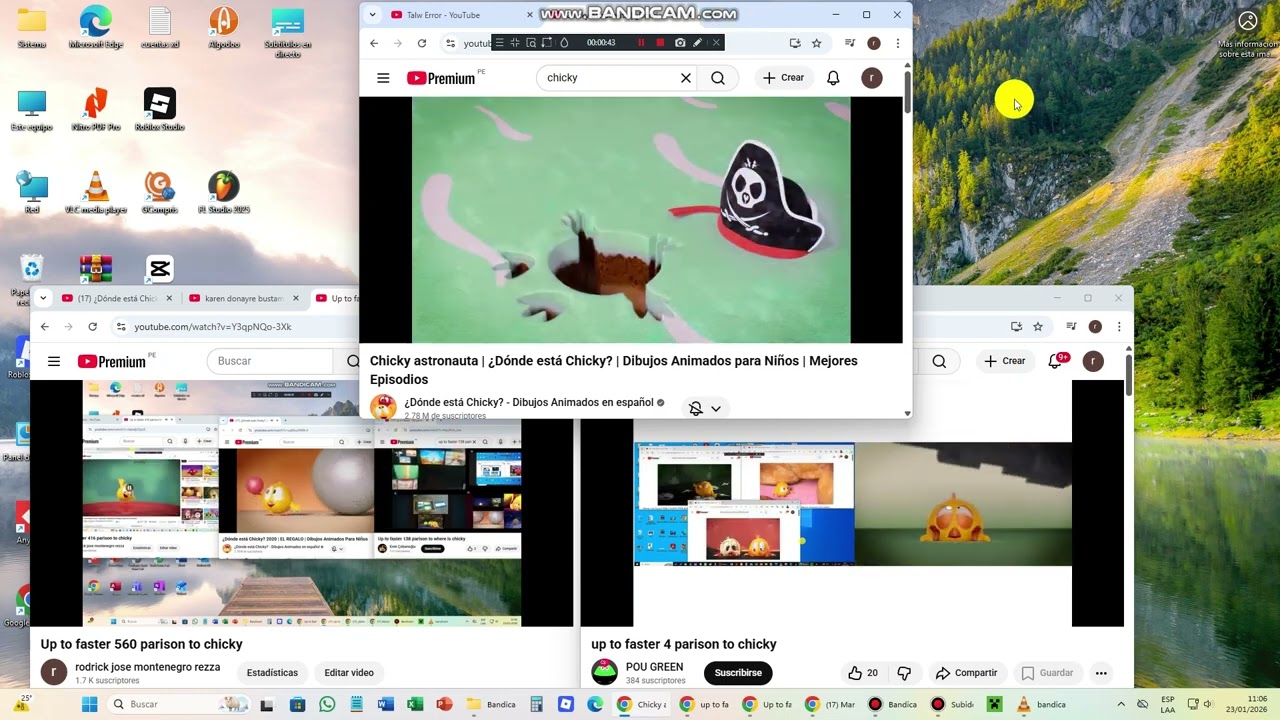Clear the 'chicky' search text
Viewport: 1280px width, 720px height.
pos(686,78)
